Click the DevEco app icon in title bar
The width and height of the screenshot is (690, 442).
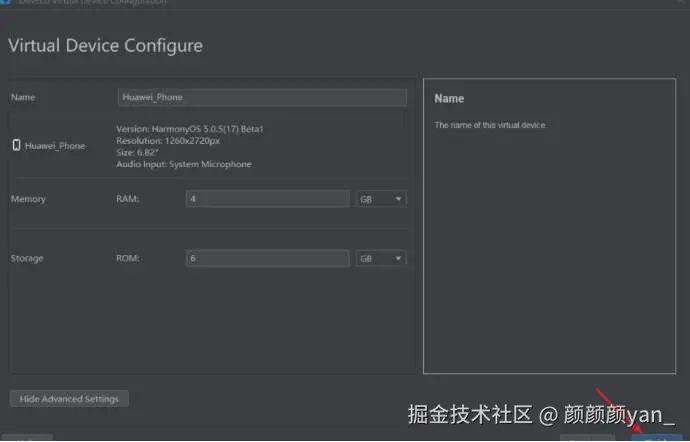pyautogui.click(x=7, y=2)
